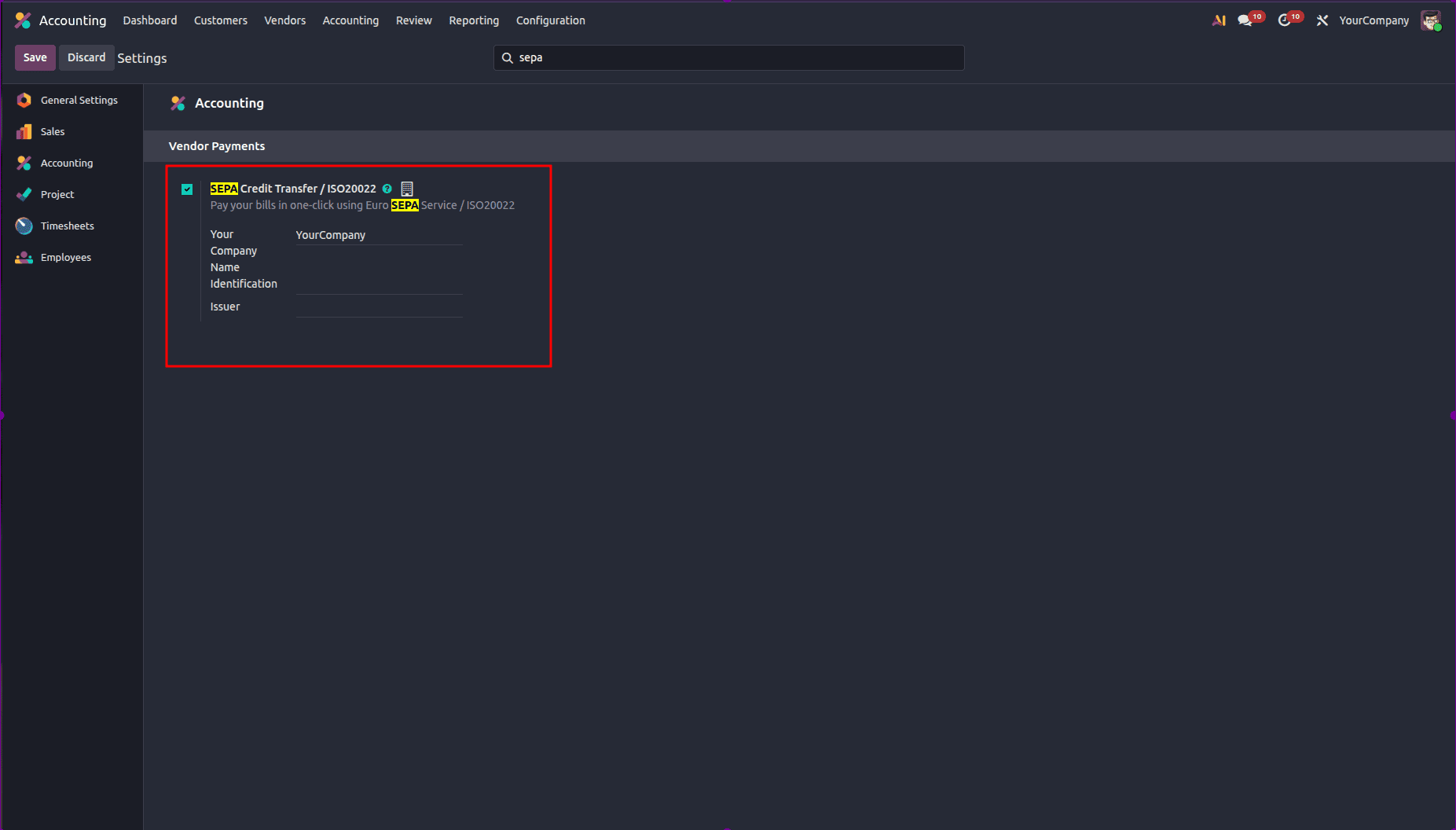
Task: Click the Accounting app logo icon
Action: (23, 20)
